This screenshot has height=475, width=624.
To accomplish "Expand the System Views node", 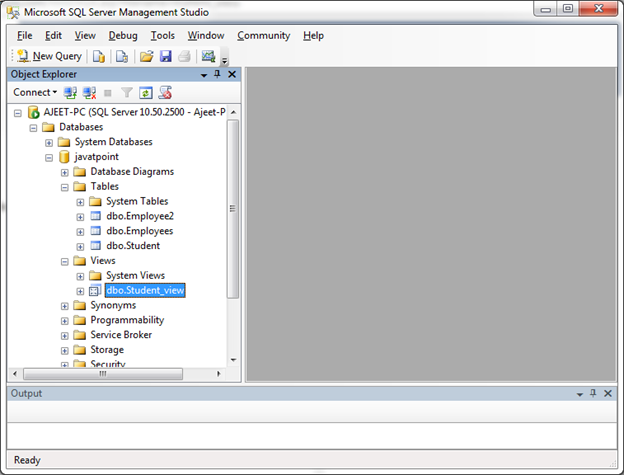I will (x=80, y=276).
